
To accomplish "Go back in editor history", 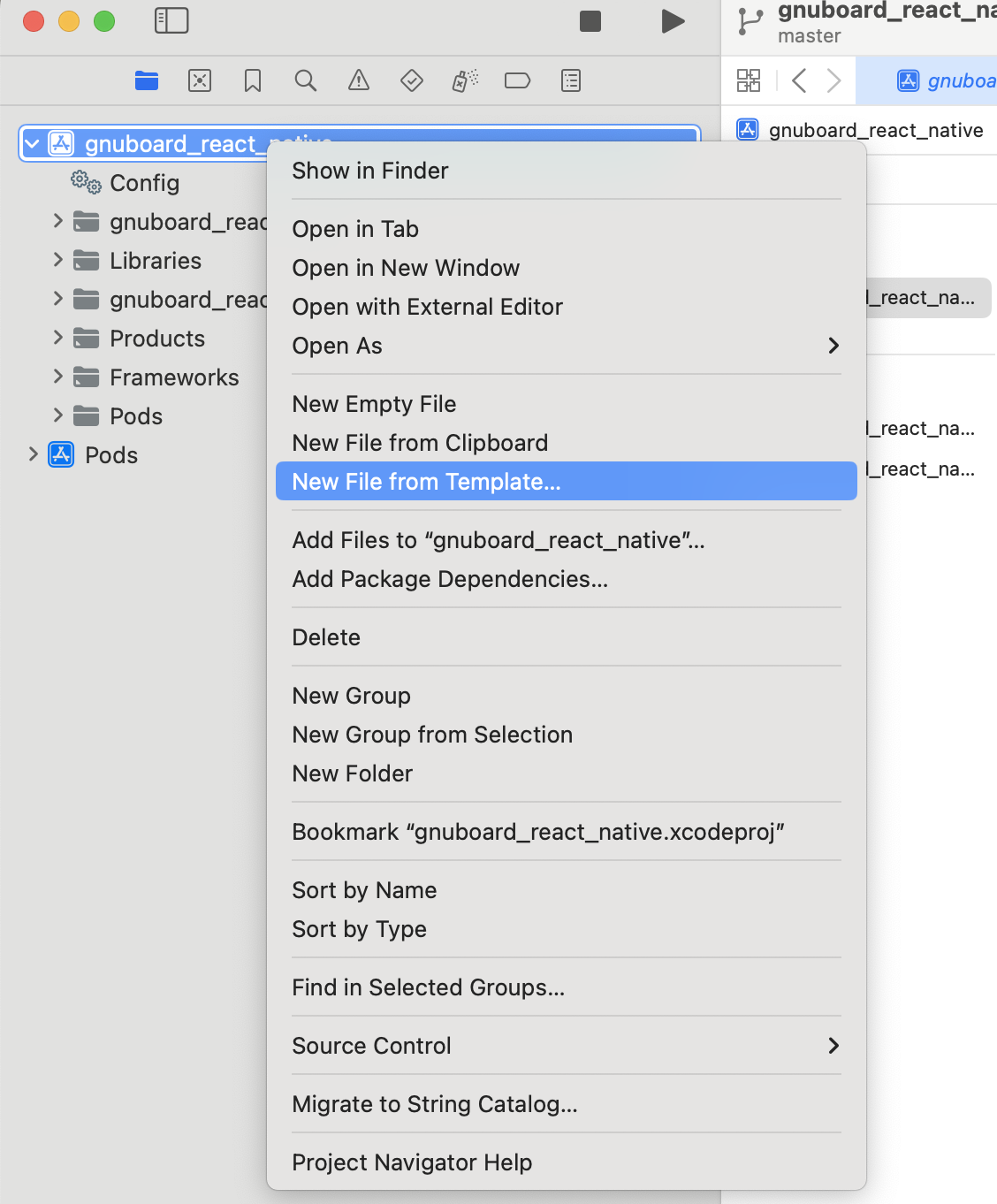I will click(799, 80).
